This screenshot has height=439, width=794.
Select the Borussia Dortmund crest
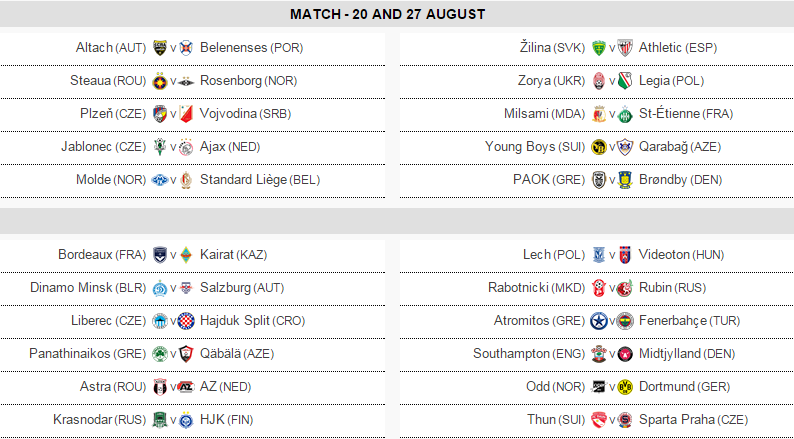[x=625, y=387]
